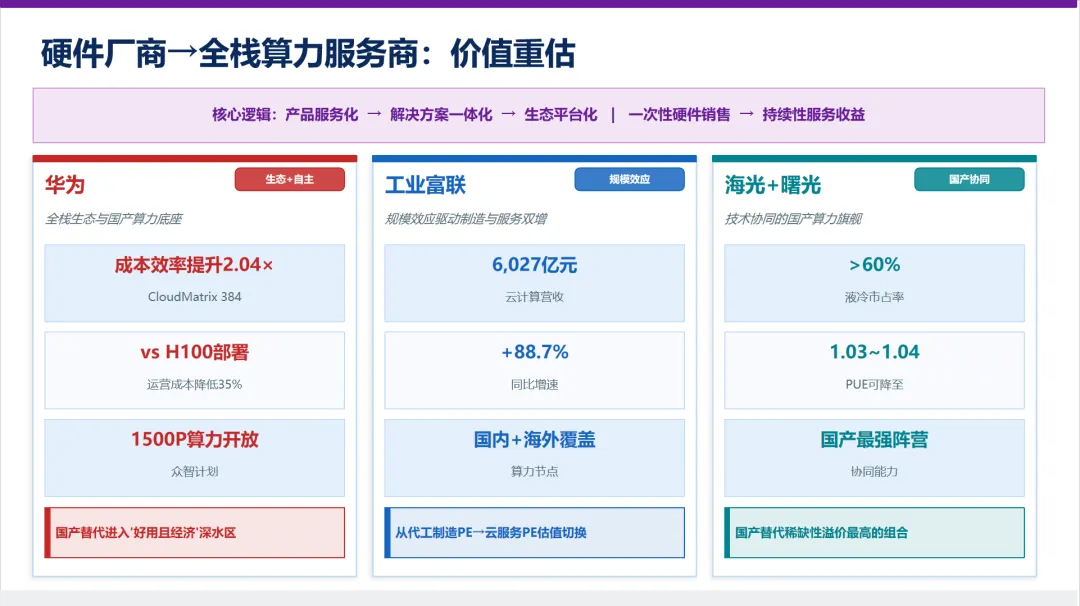Click the +88.7% metric
This screenshot has height=606, width=1080.
pyautogui.click(x=534, y=353)
